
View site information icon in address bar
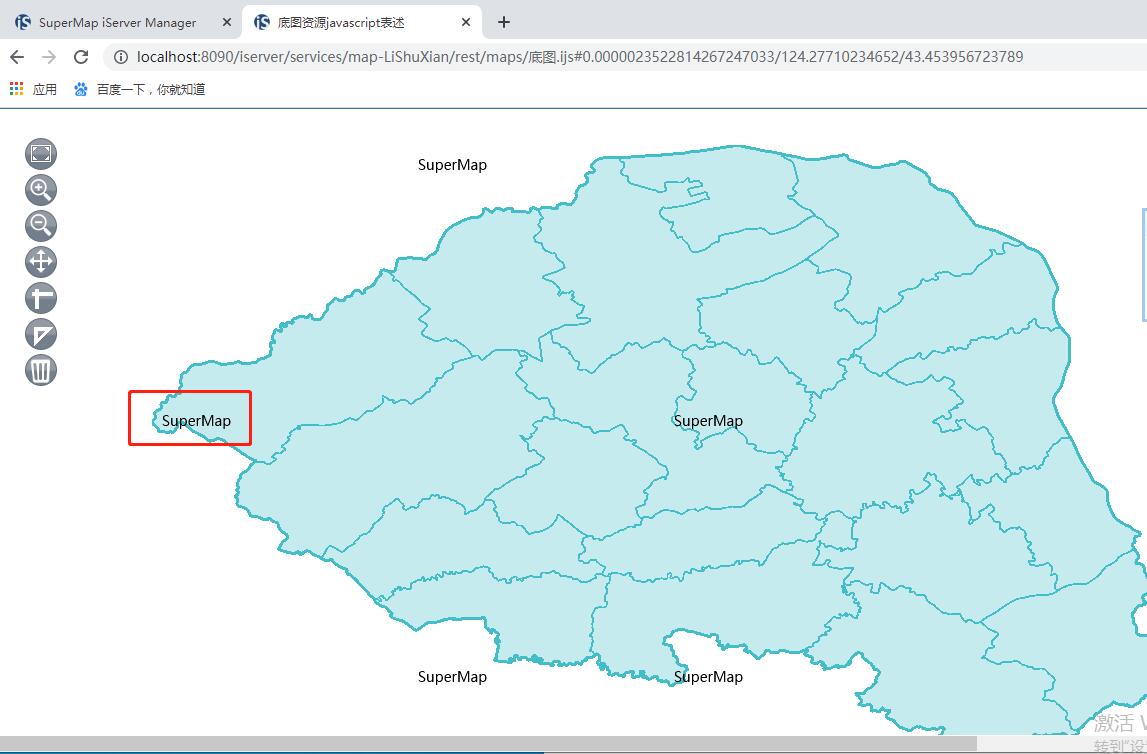tap(121, 57)
